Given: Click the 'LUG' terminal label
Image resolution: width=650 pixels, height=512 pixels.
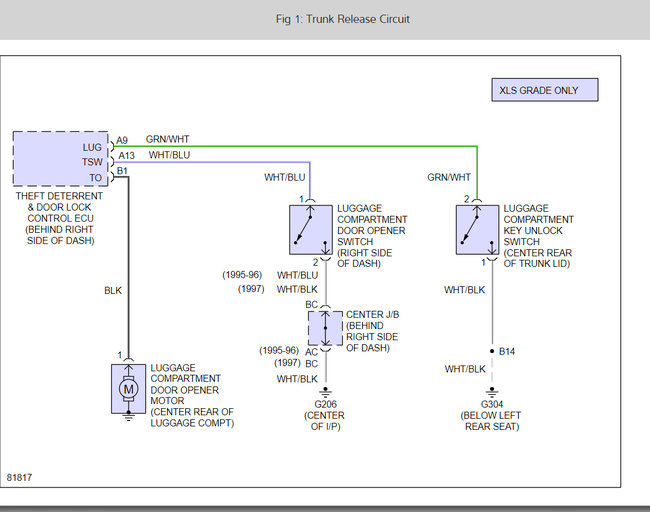Looking at the screenshot, I should tap(92, 148).
